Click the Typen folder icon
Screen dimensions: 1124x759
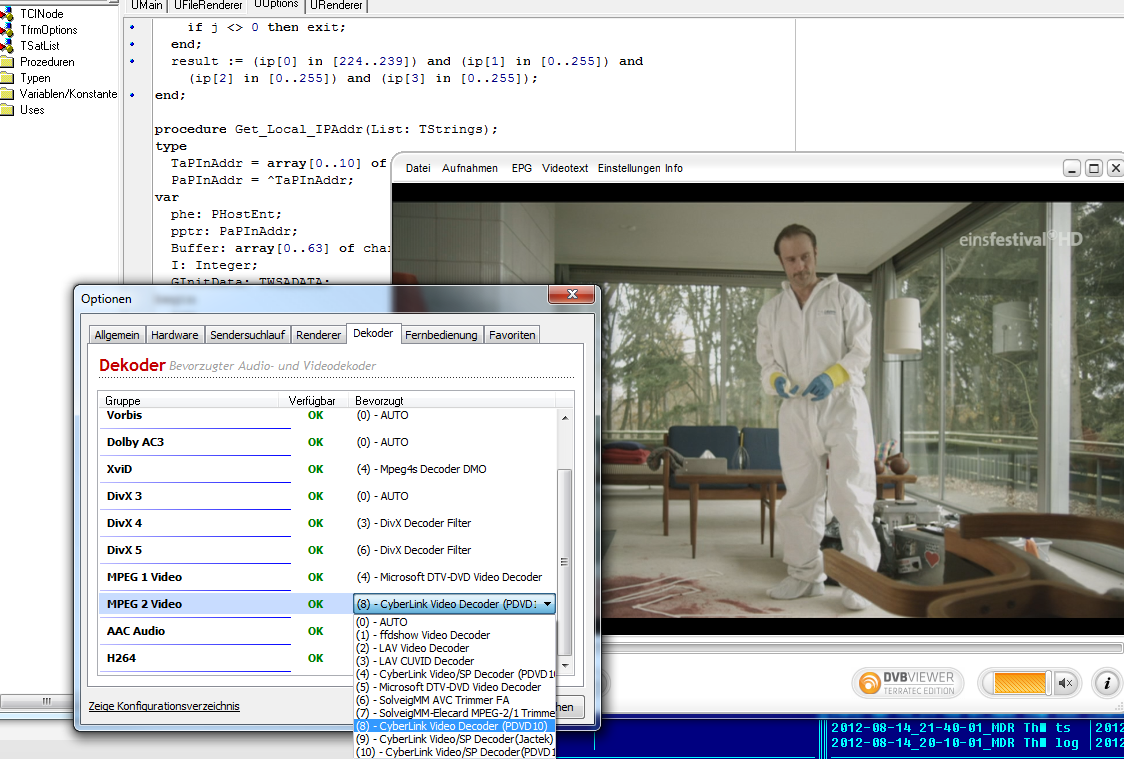pos(8,78)
